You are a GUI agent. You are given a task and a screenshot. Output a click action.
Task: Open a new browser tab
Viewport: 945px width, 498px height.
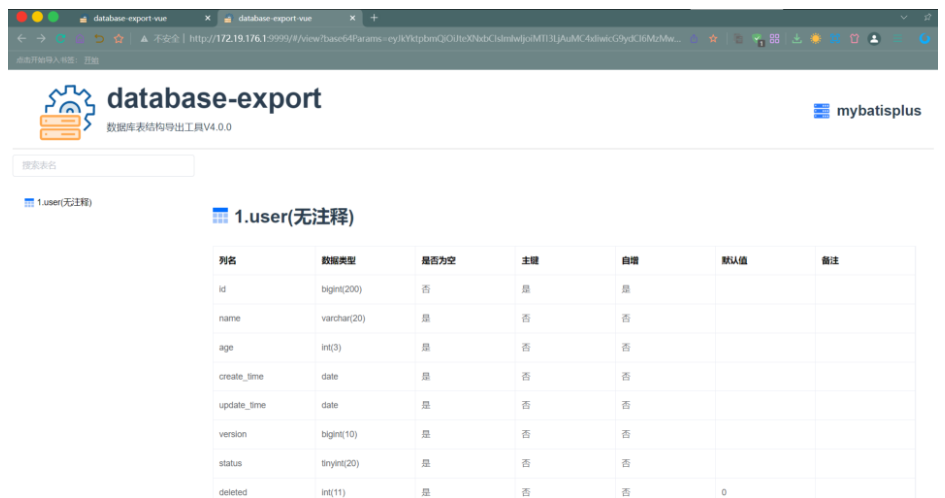tap(374, 17)
